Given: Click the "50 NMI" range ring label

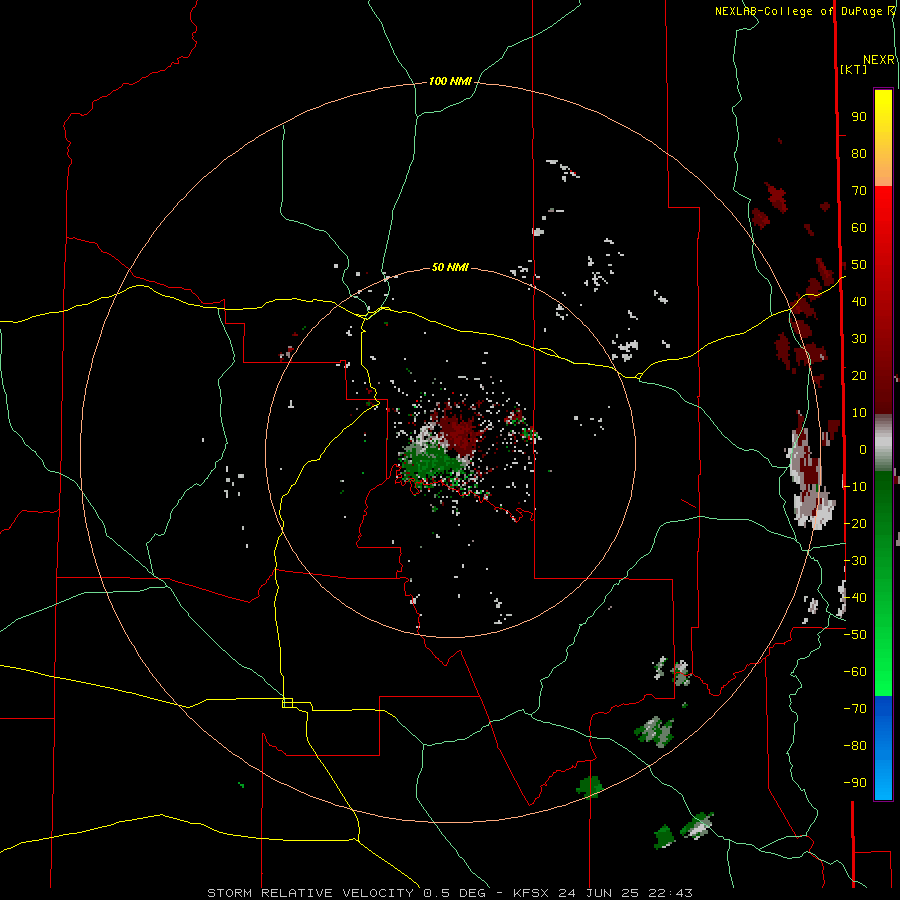Looking at the screenshot, I should tap(450, 267).
